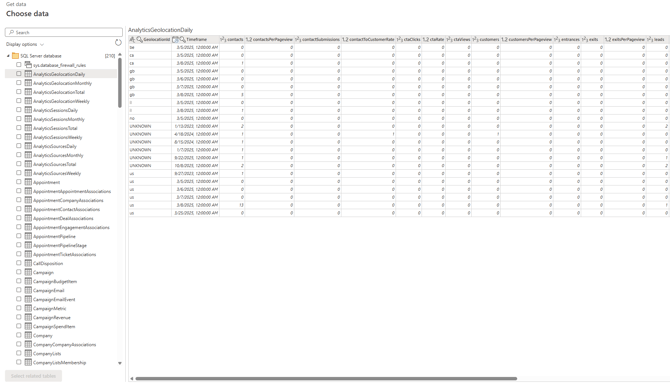The height and width of the screenshot is (389, 670).
Task: Click the contacts column header
Action: click(x=232, y=39)
